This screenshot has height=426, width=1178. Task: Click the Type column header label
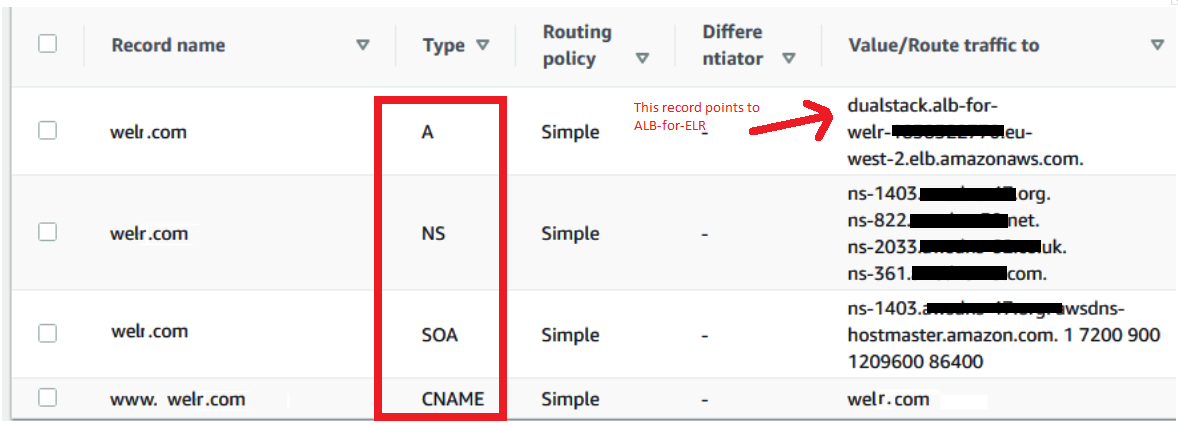pos(443,45)
